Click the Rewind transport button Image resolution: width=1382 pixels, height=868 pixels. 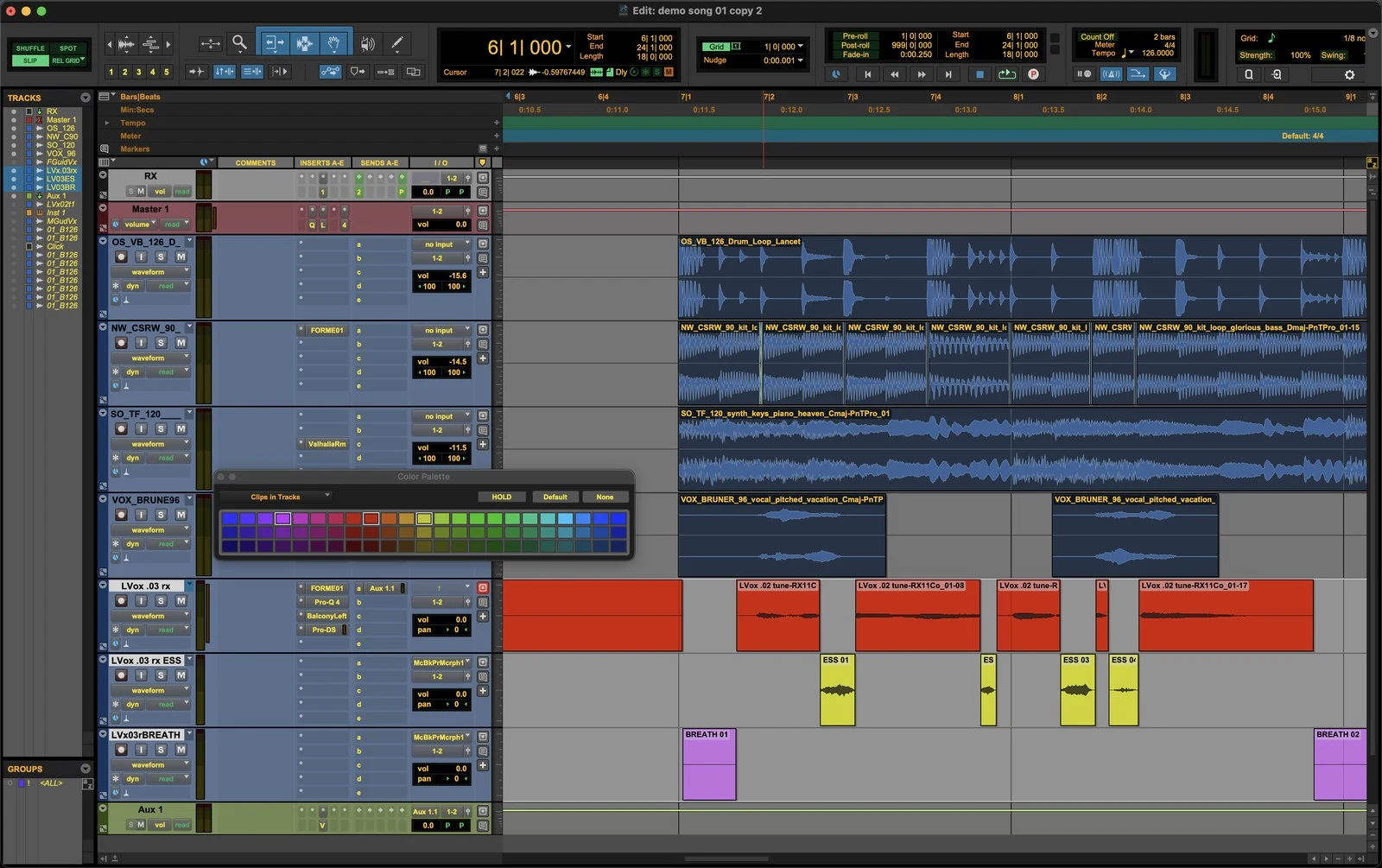[895, 74]
